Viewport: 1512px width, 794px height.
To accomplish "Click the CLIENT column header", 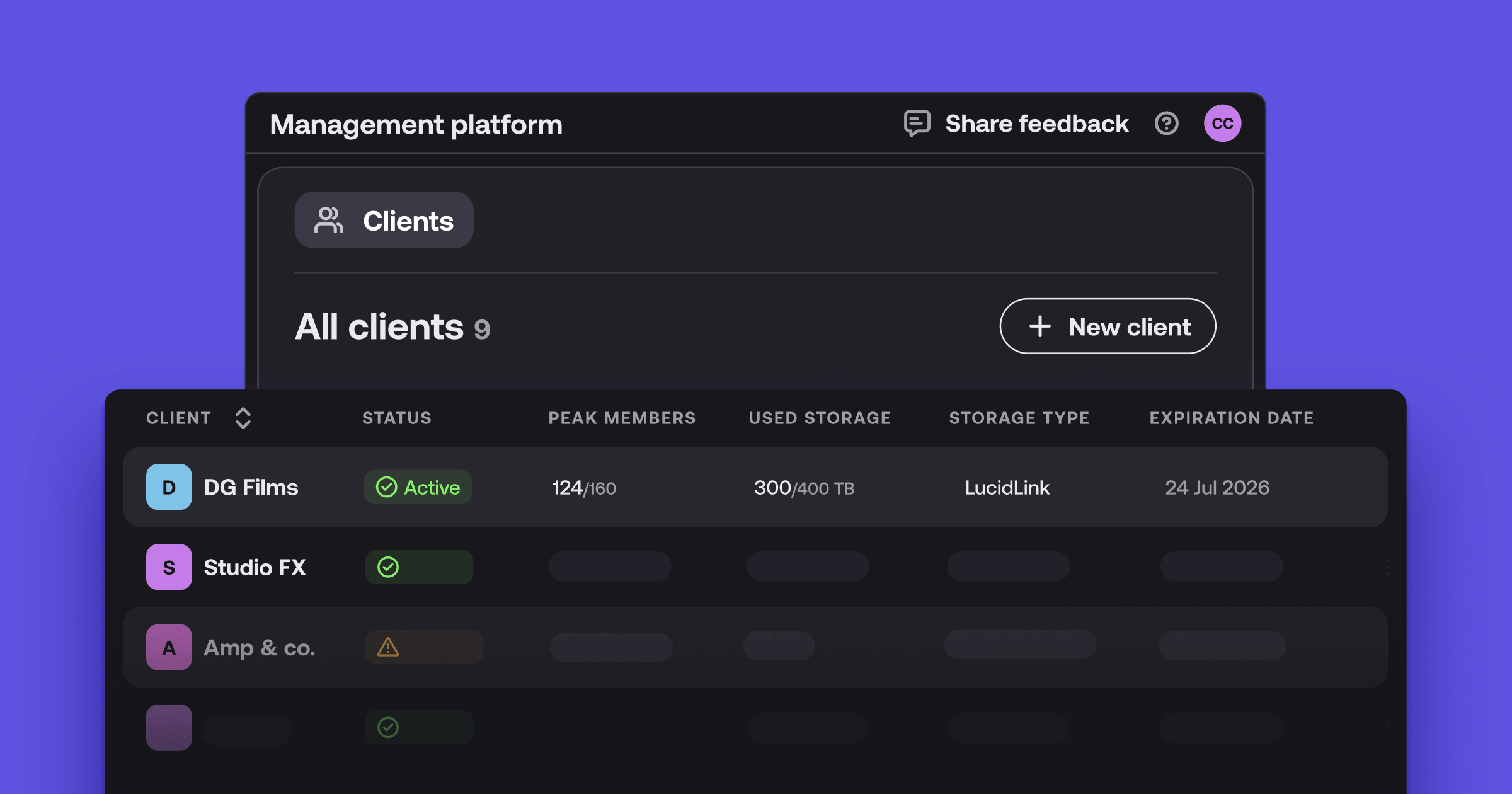I will [x=178, y=418].
